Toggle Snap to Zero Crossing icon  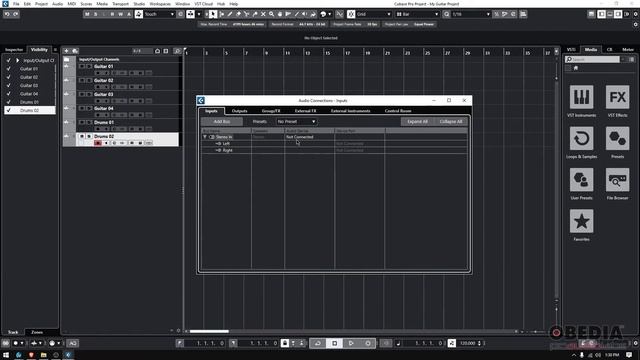(x=339, y=14)
